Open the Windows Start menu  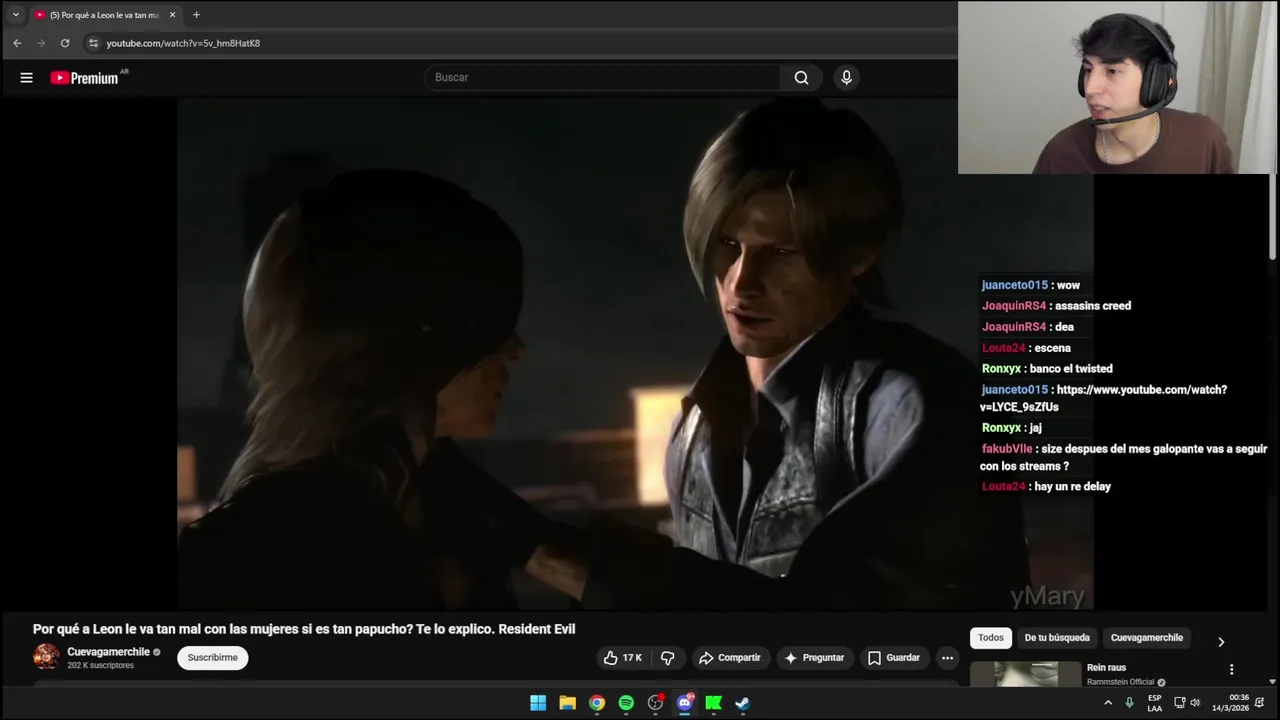pyautogui.click(x=538, y=703)
